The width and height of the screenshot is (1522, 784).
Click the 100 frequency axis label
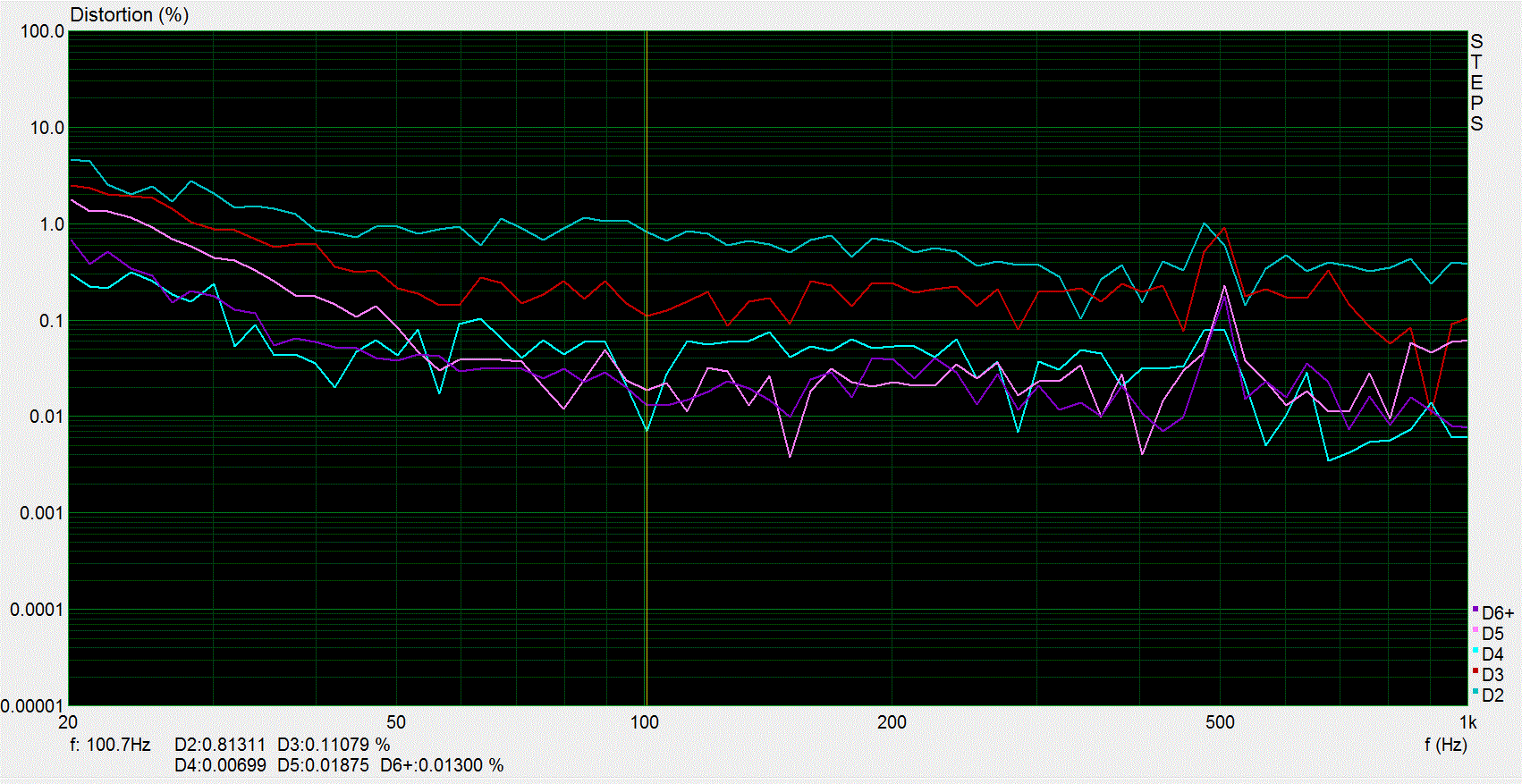pyautogui.click(x=644, y=722)
